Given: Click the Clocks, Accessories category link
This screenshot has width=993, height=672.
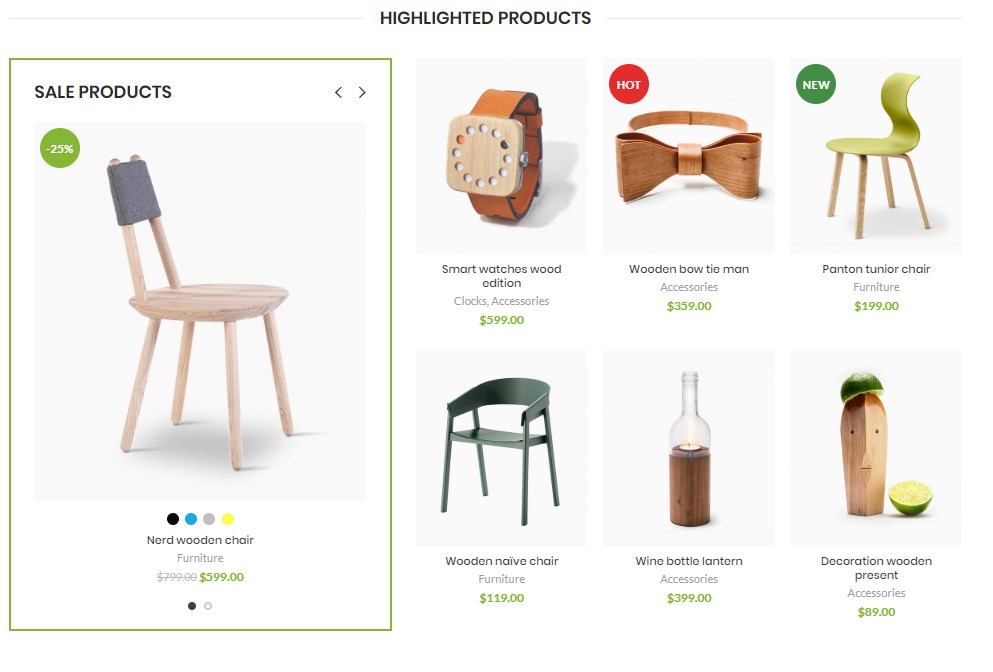Looking at the screenshot, I should [x=502, y=300].
